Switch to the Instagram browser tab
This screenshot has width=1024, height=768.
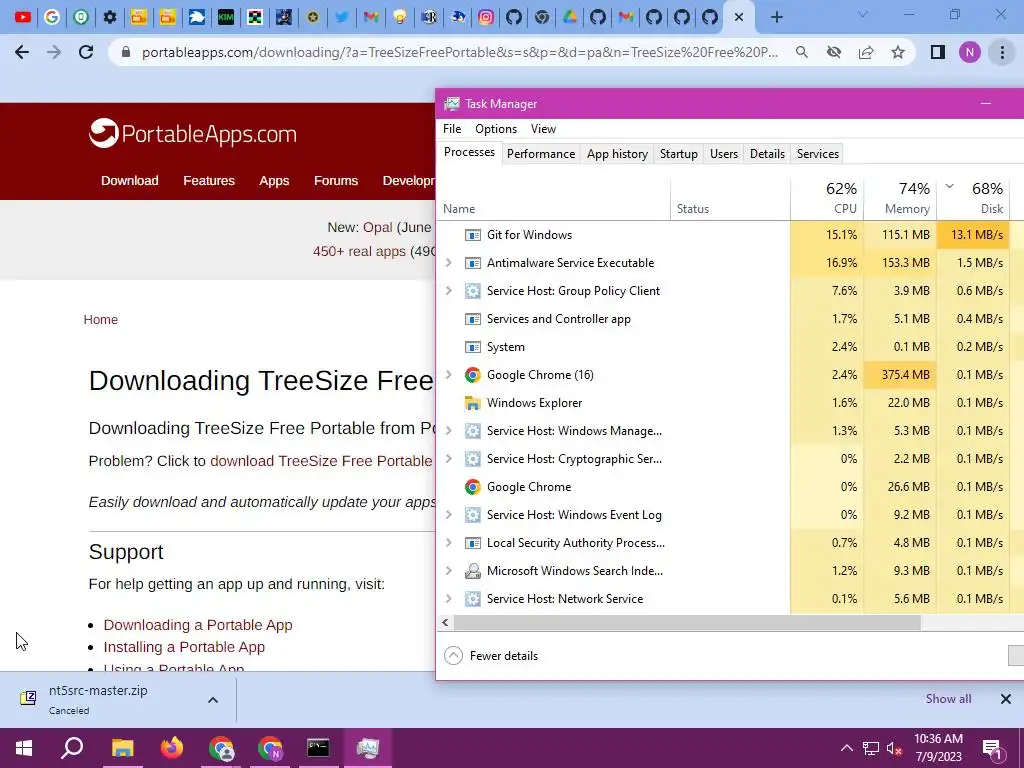[486, 17]
